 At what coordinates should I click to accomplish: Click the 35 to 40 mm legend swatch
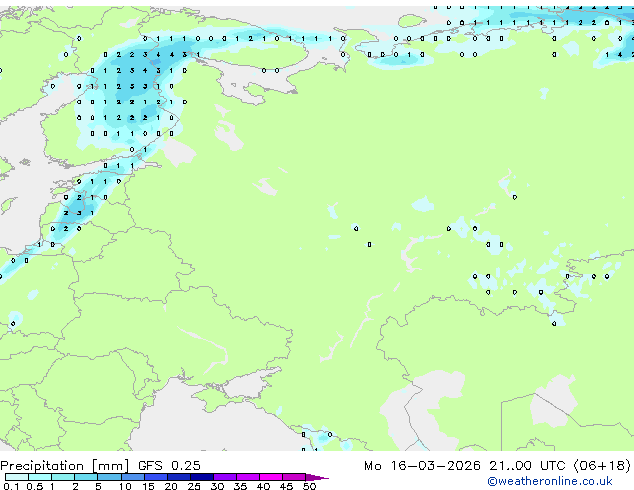point(248,477)
